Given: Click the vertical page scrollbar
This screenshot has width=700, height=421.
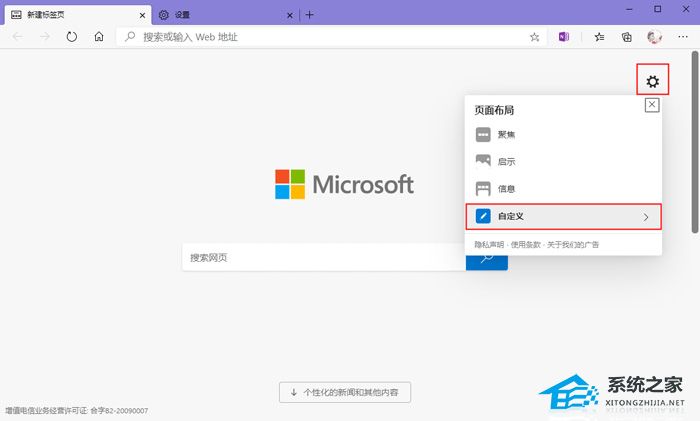Looking at the screenshot, I should coord(695,142).
